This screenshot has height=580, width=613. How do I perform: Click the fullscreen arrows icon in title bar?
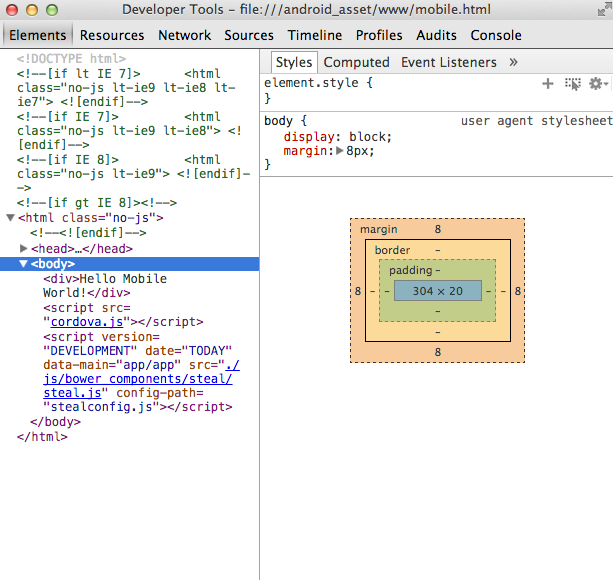tap(604, 10)
